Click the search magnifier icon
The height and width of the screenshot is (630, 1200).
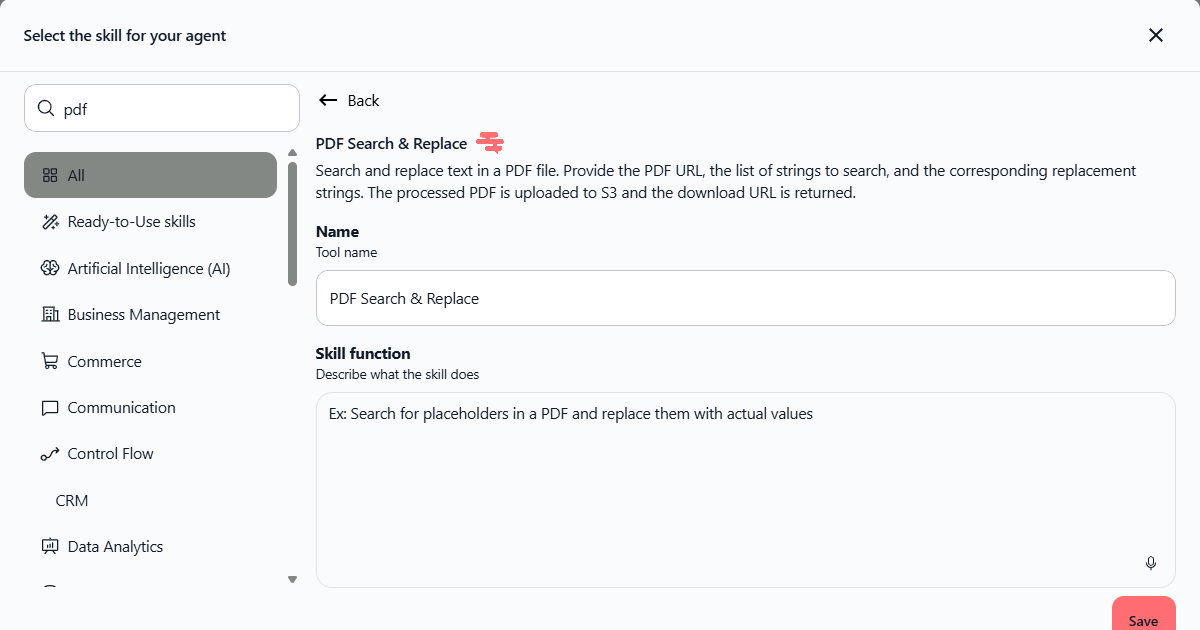(45, 109)
